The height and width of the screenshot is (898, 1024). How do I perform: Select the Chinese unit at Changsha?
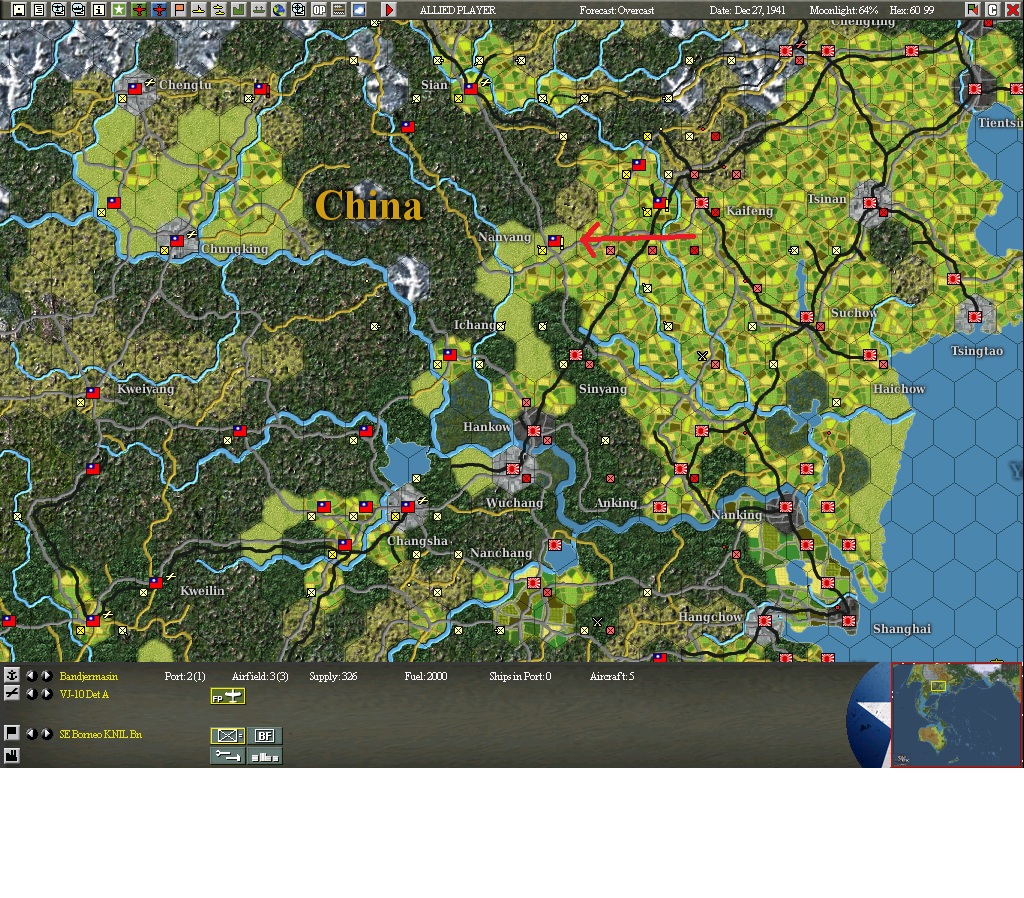point(408,507)
